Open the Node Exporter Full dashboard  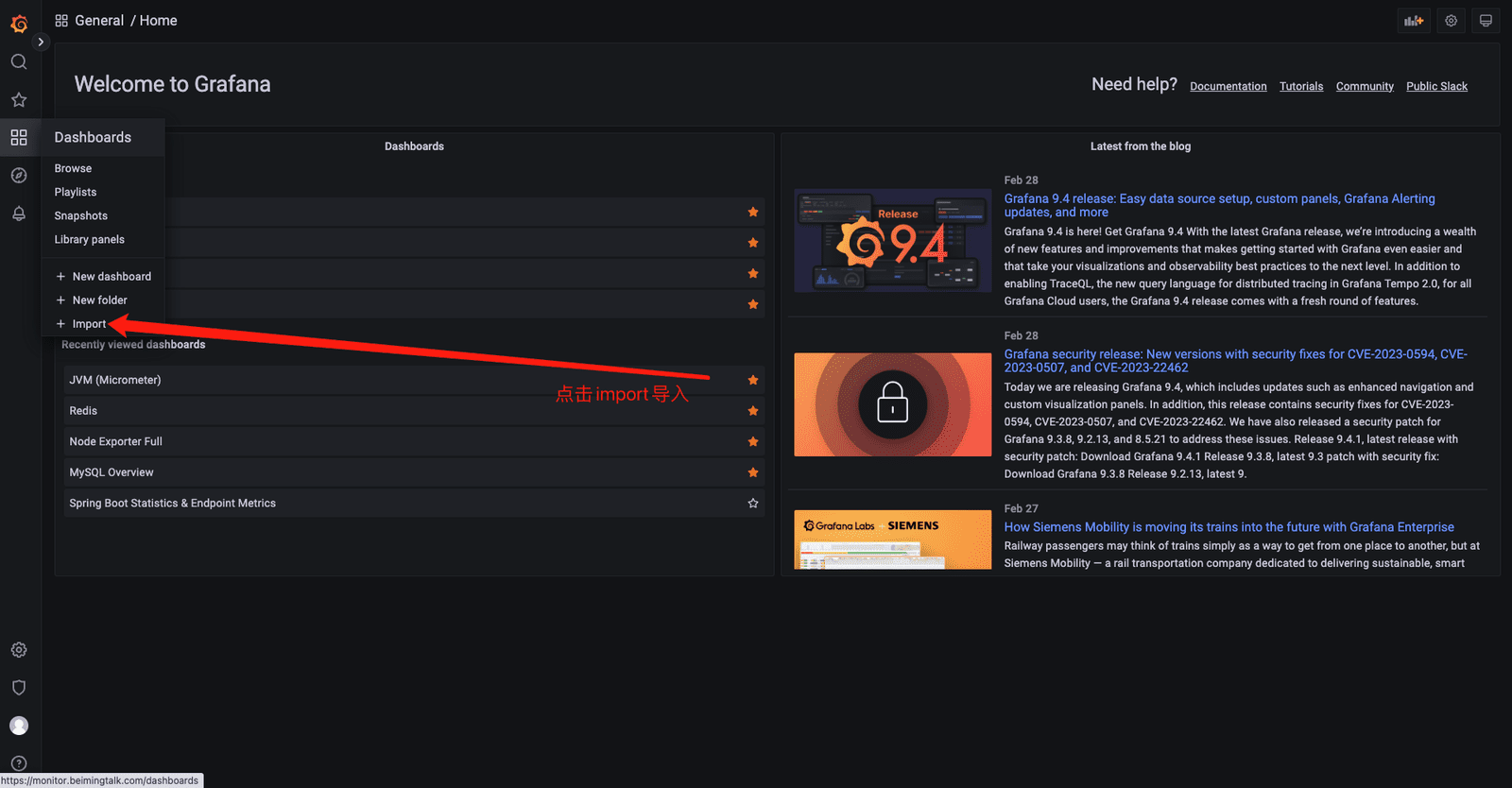tap(115, 441)
